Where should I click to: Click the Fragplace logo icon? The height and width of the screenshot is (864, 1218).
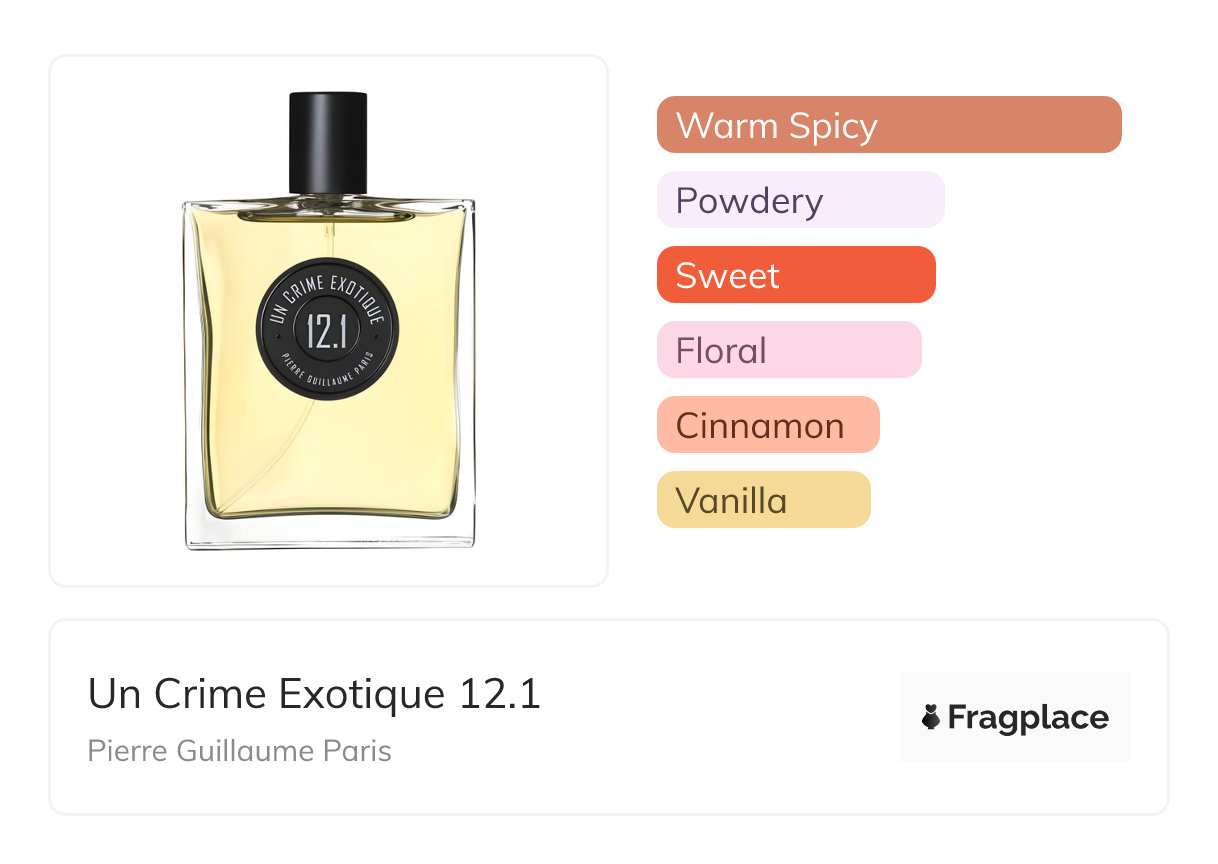[931, 717]
